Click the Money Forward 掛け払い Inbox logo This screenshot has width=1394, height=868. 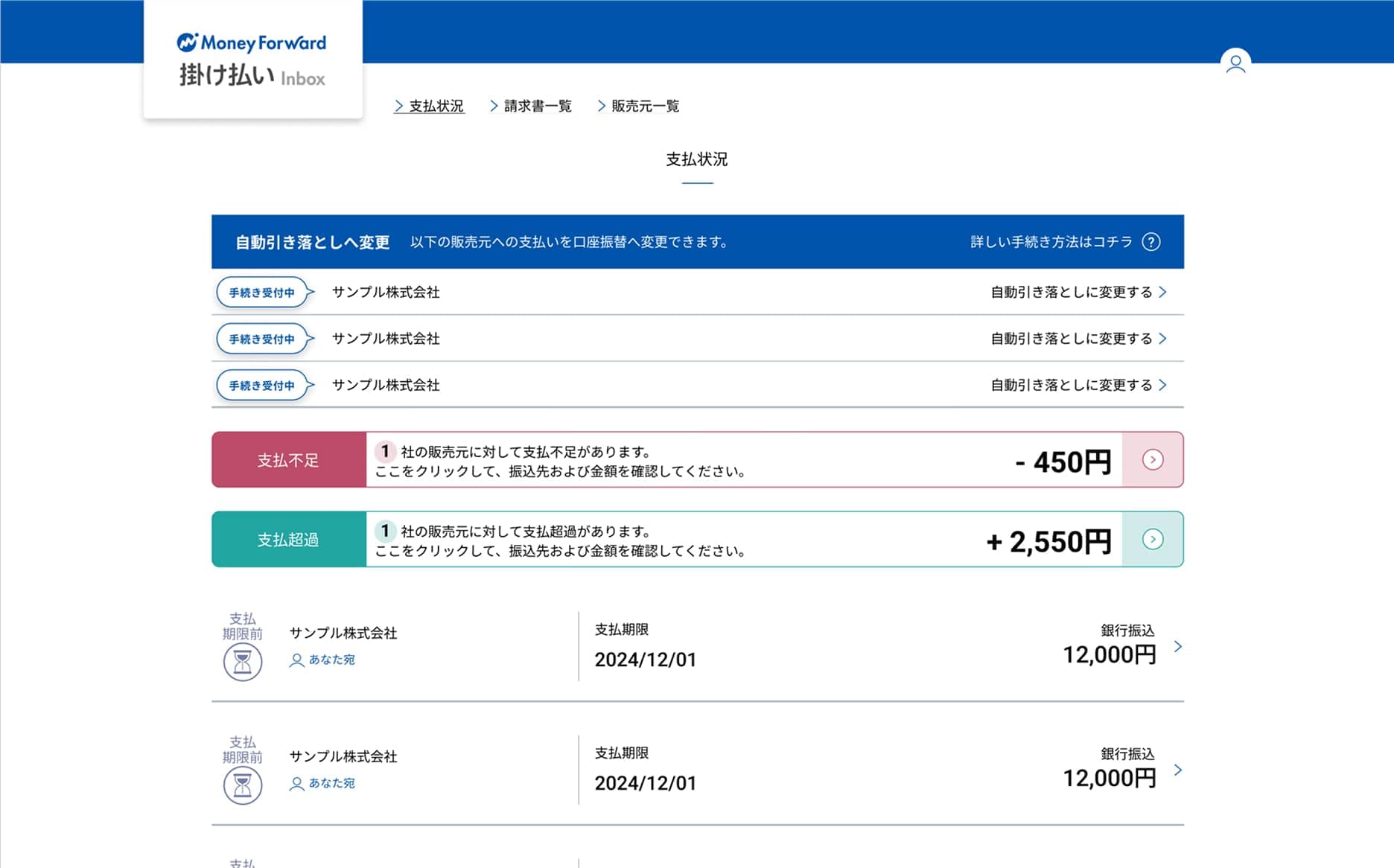click(252, 60)
